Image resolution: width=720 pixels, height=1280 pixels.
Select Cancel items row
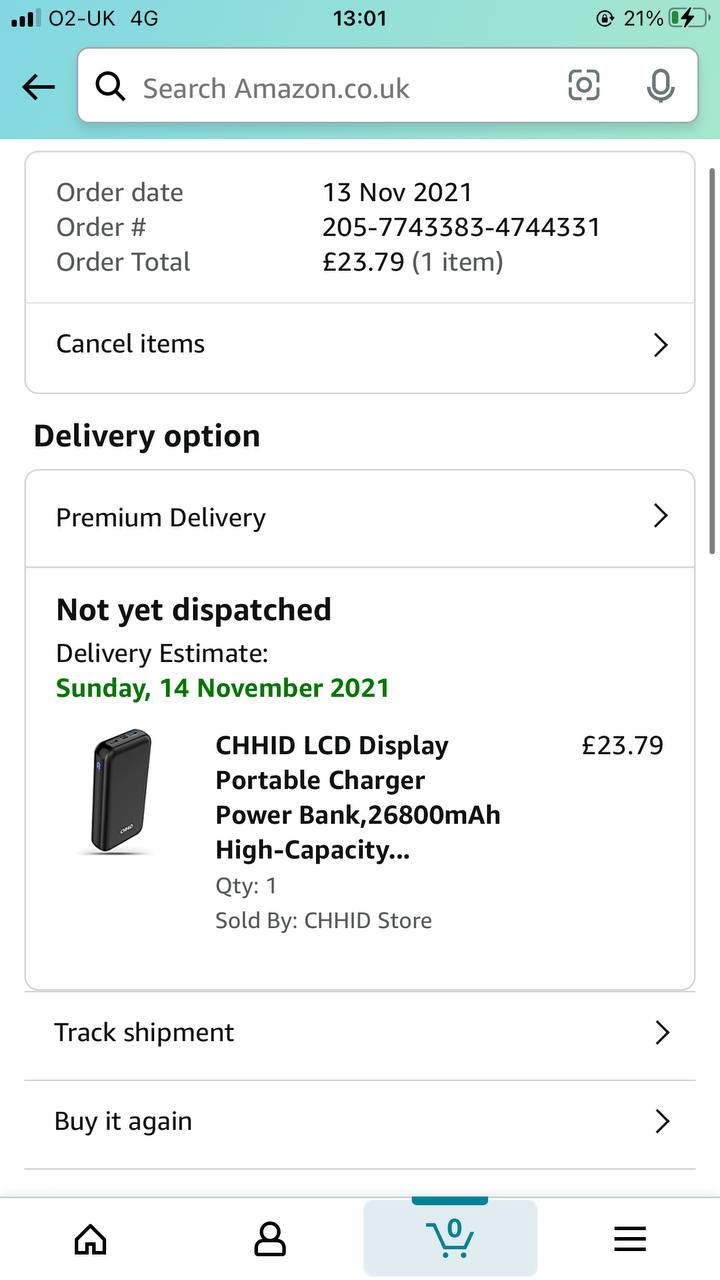click(300, 345)
